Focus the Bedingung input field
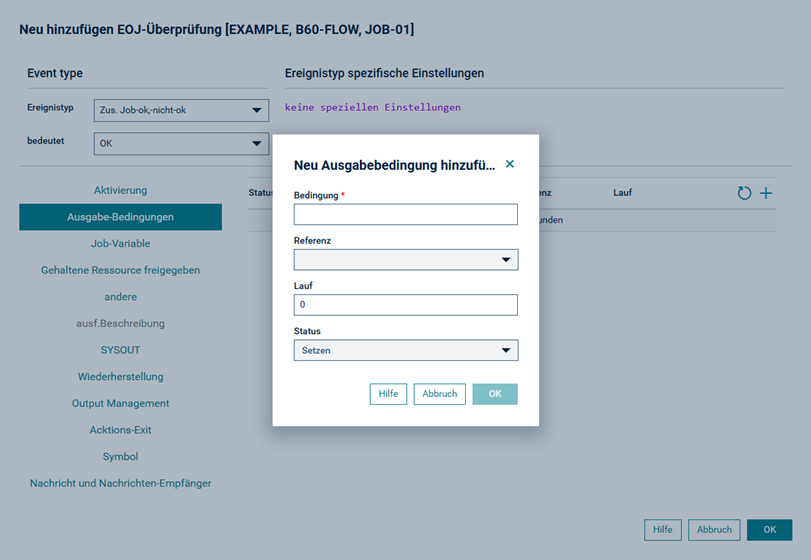811x560 pixels. click(x=406, y=214)
